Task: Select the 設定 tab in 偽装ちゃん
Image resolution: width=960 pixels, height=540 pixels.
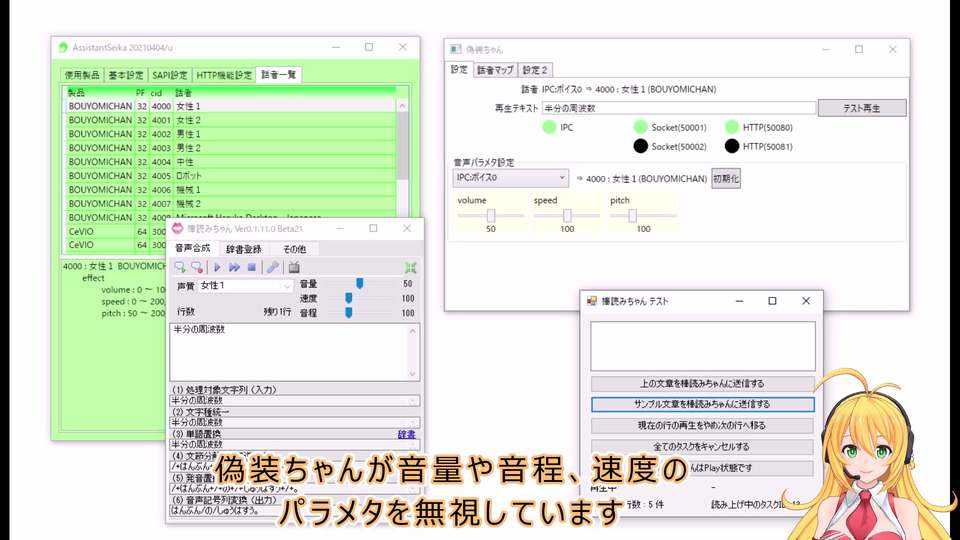Action: point(459,69)
